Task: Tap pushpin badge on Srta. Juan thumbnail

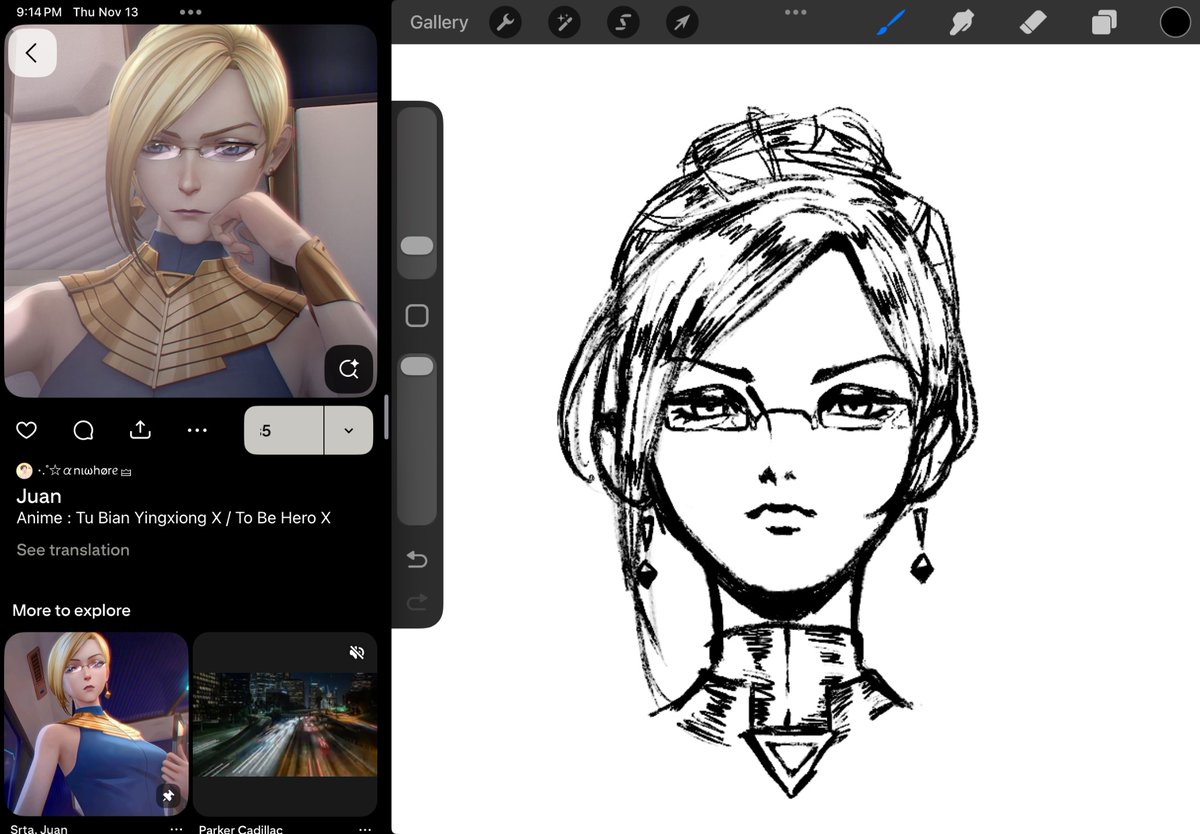Action: [168, 796]
